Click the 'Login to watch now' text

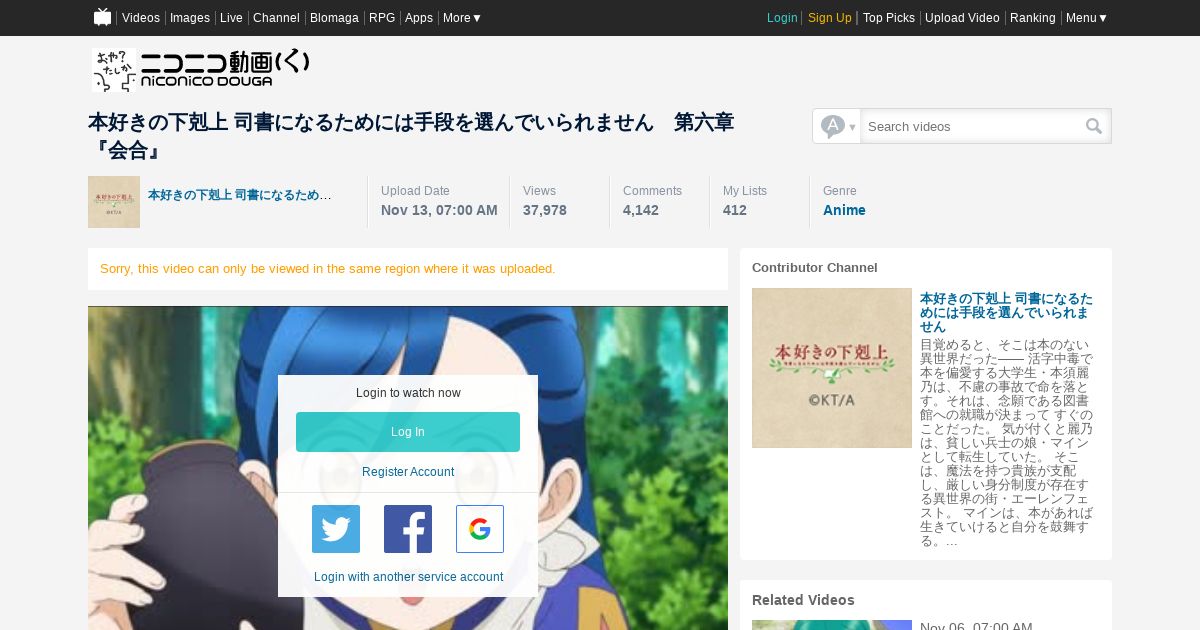tap(408, 393)
